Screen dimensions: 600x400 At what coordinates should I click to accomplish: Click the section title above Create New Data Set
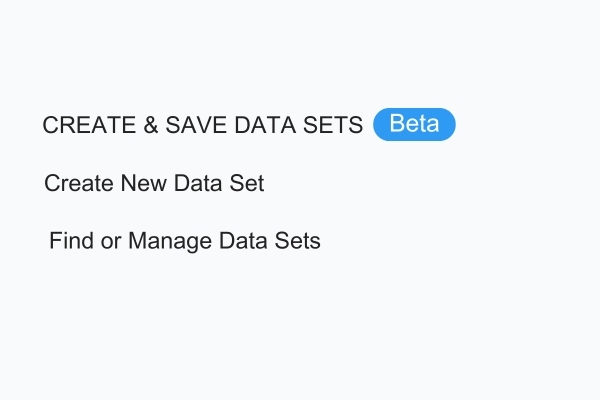coord(203,126)
